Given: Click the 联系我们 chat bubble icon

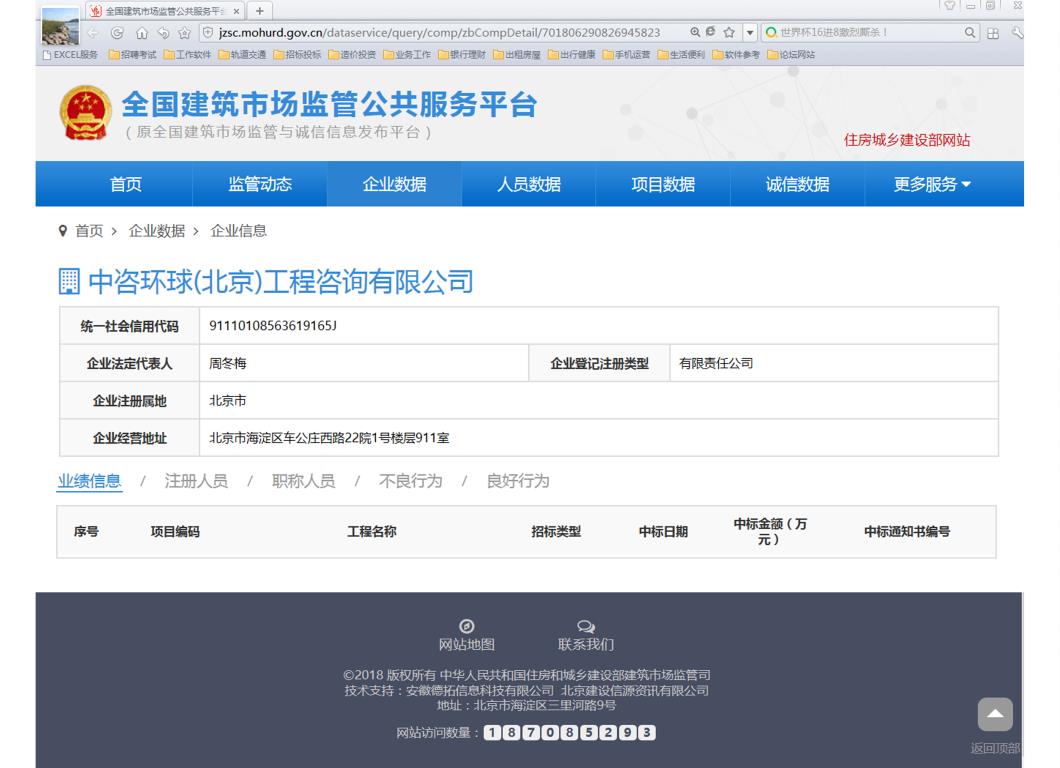Looking at the screenshot, I should pyautogui.click(x=586, y=627).
